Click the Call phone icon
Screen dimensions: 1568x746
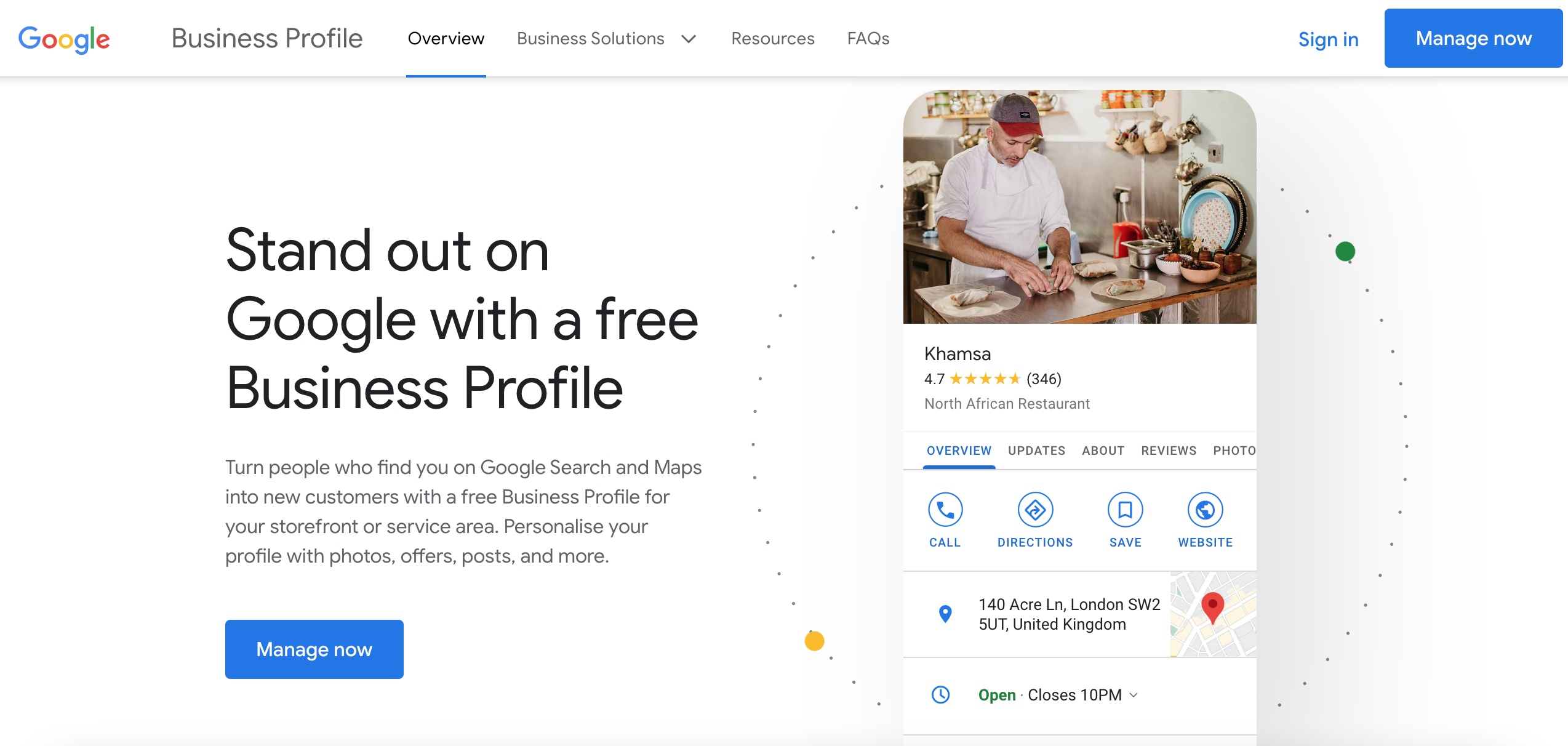tap(945, 510)
